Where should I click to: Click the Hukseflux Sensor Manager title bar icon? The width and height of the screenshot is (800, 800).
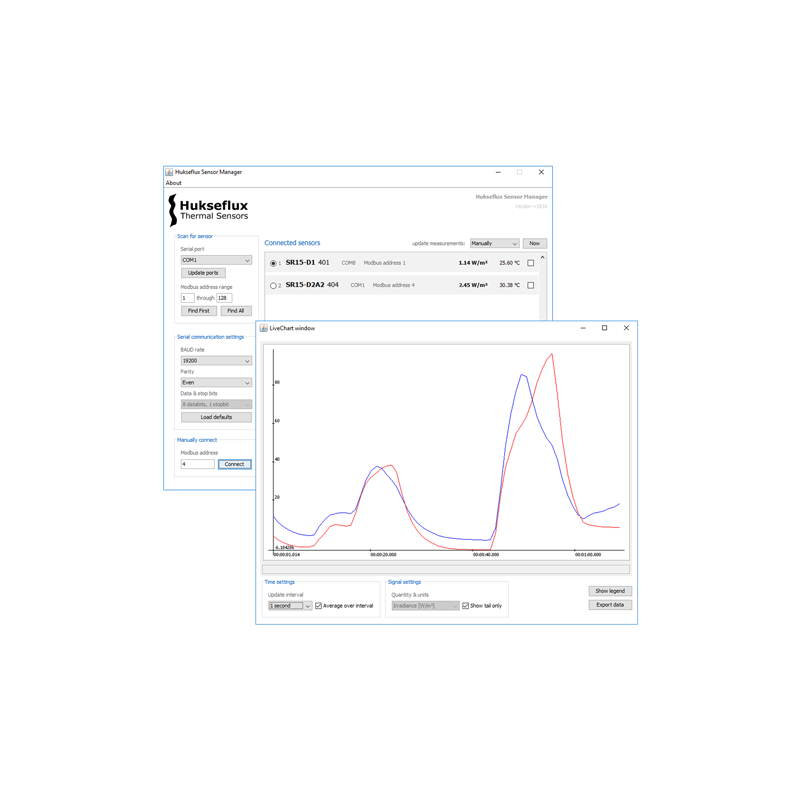[169, 172]
